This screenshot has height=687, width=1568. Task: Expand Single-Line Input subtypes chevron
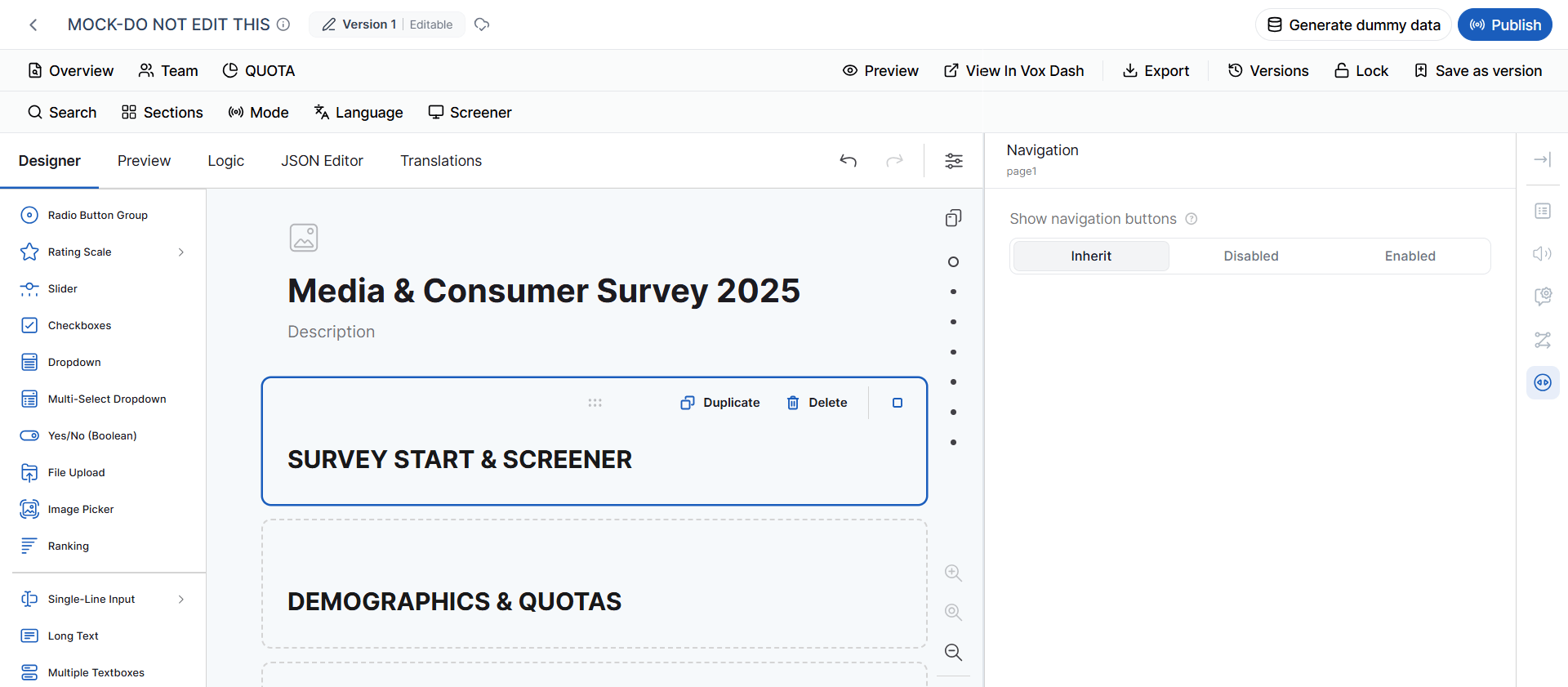181,599
